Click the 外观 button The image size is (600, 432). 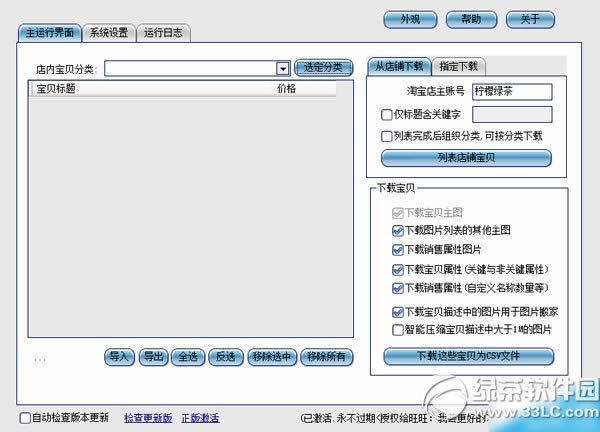tap(410, 20)
